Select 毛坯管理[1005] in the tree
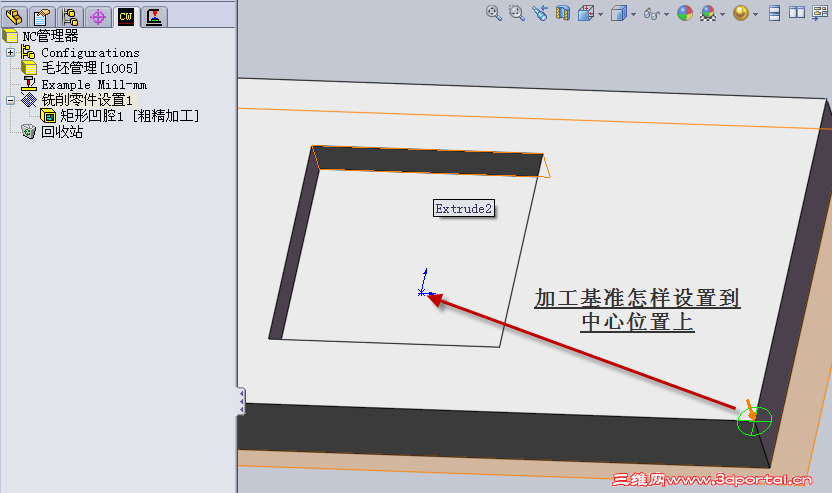The height and width of the screenshot is (493, 832). point(90,68)
